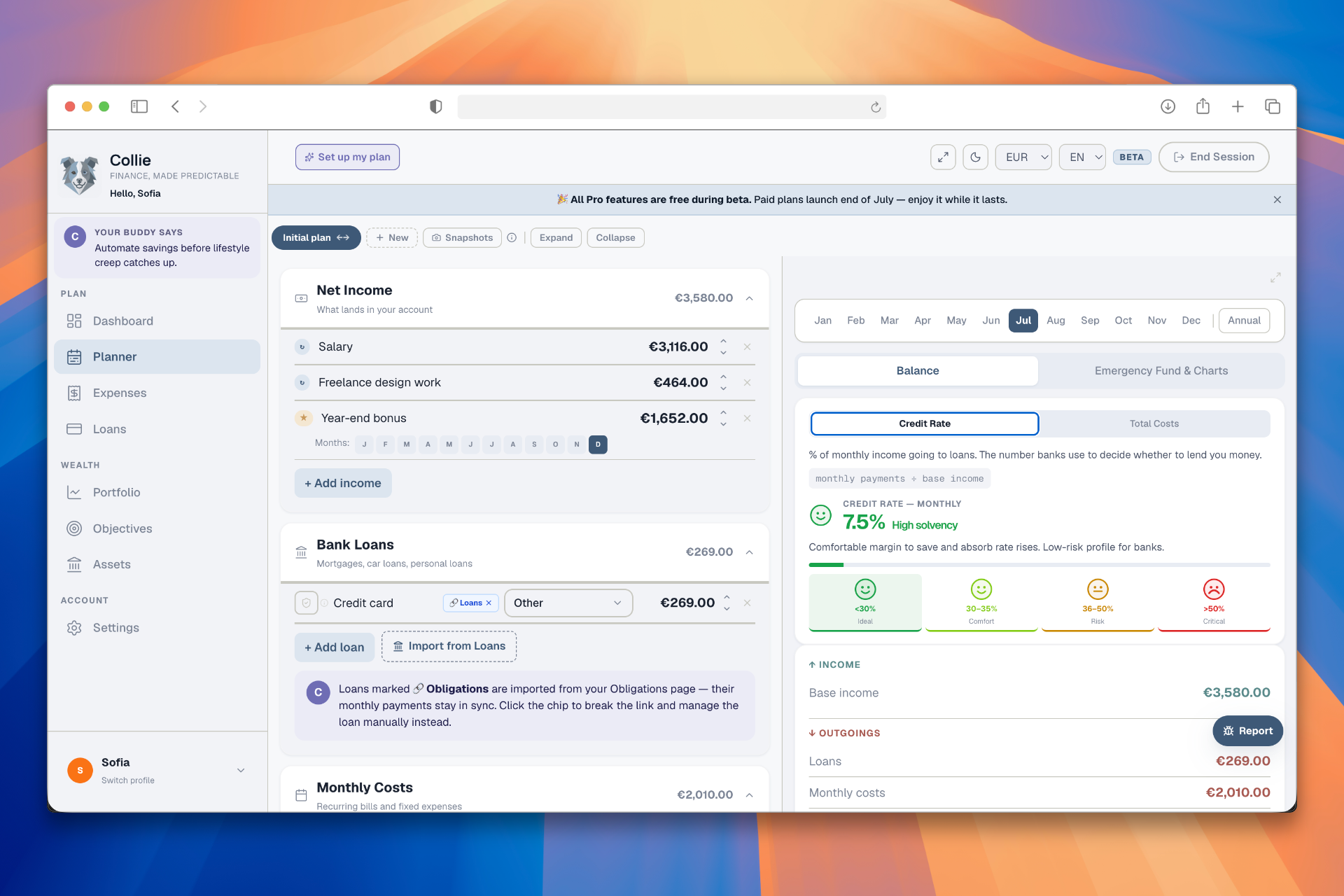Toggle dark mode moon icon
This screenshot has width=1344, height=896.
point(975,157)
